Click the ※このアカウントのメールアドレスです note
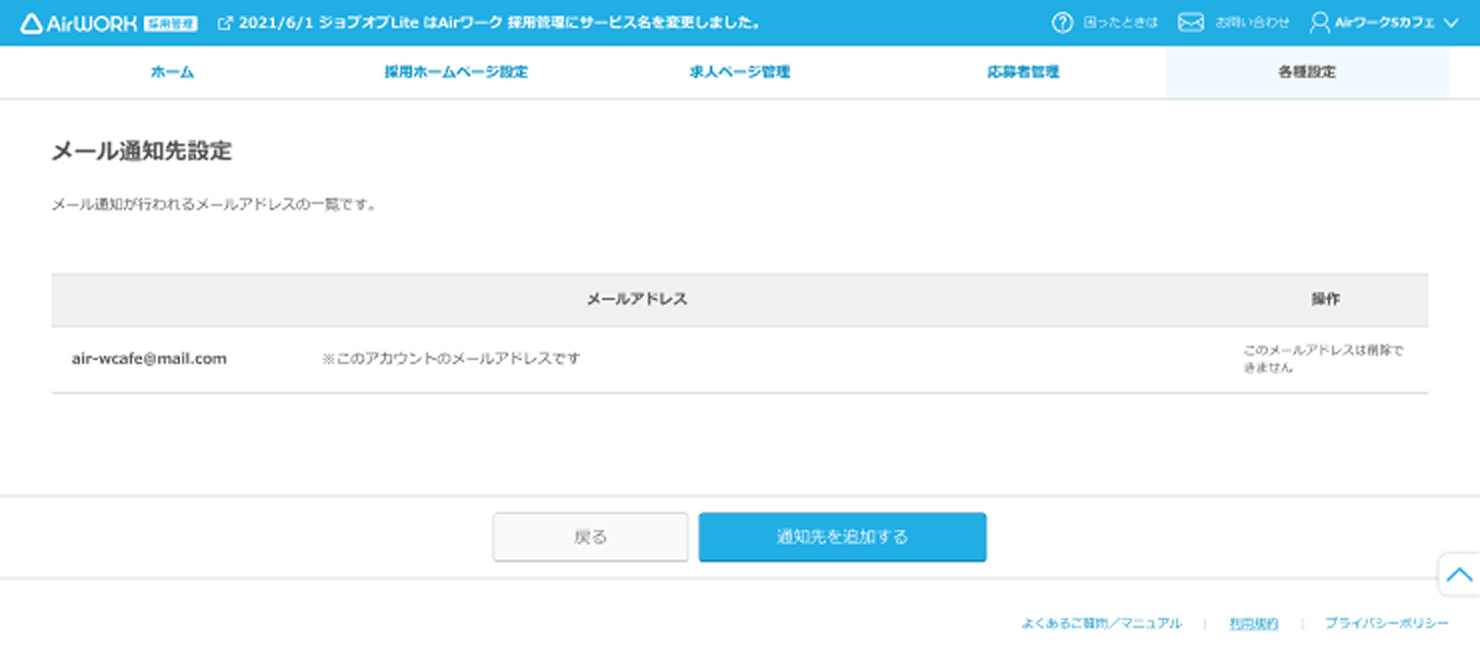Viewport: 1480px width, 670px height. coord(451,358)
